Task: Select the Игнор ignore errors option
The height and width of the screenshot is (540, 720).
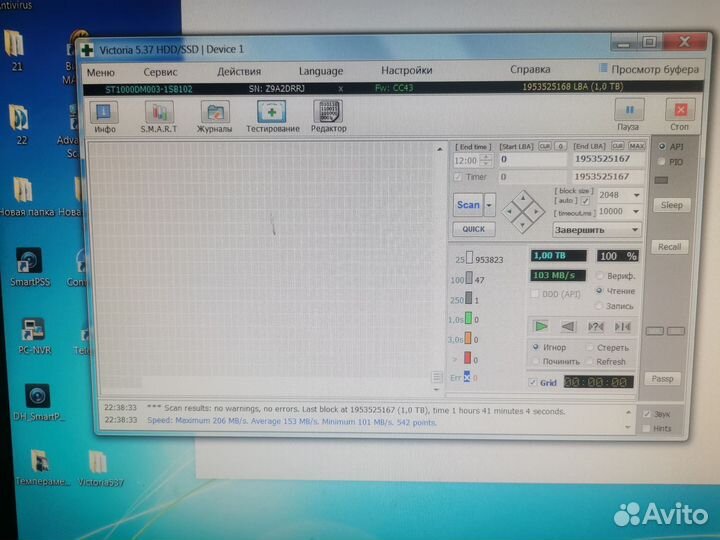Action: pos(535,347)
